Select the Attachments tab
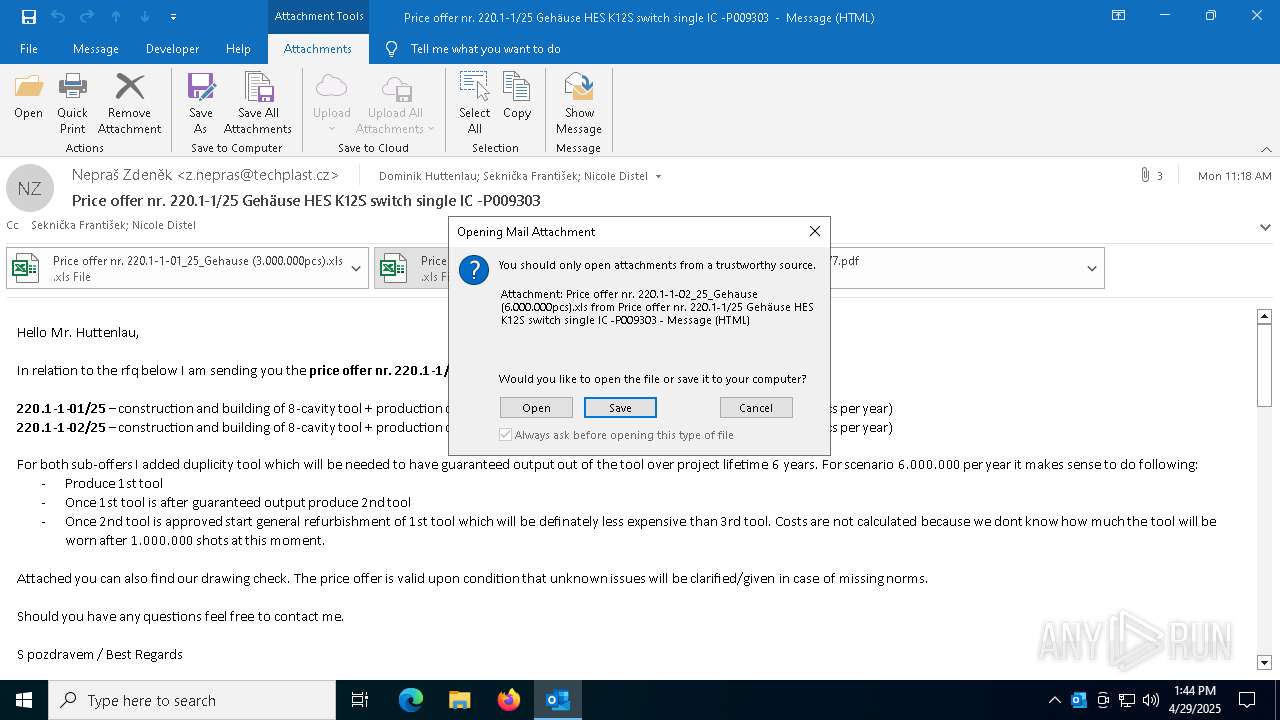The image size is (1280, 720). pos(318,49)
